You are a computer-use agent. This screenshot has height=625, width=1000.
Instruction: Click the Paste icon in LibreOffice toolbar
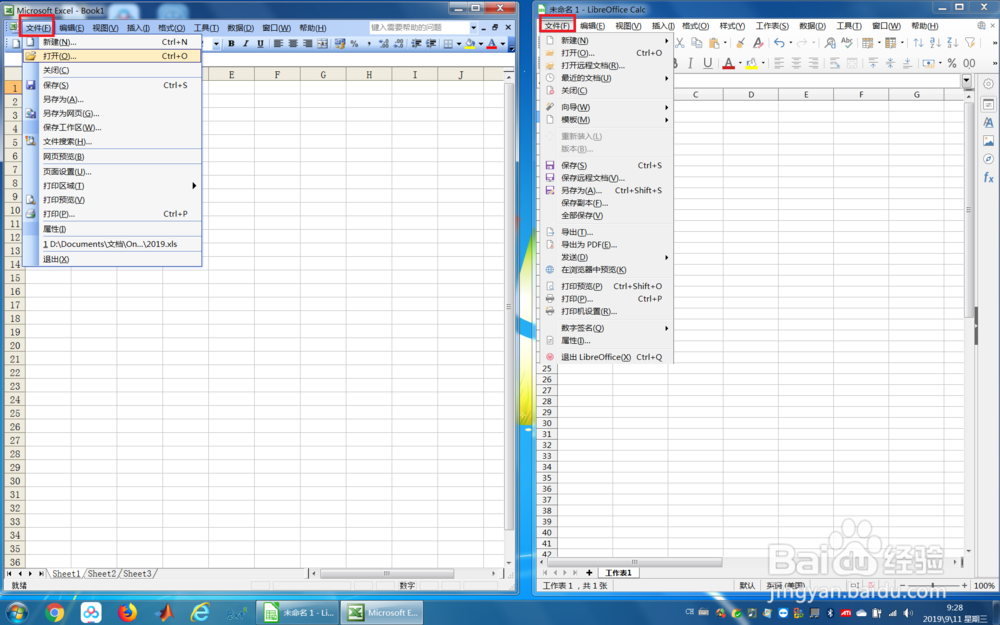[714, 43]
